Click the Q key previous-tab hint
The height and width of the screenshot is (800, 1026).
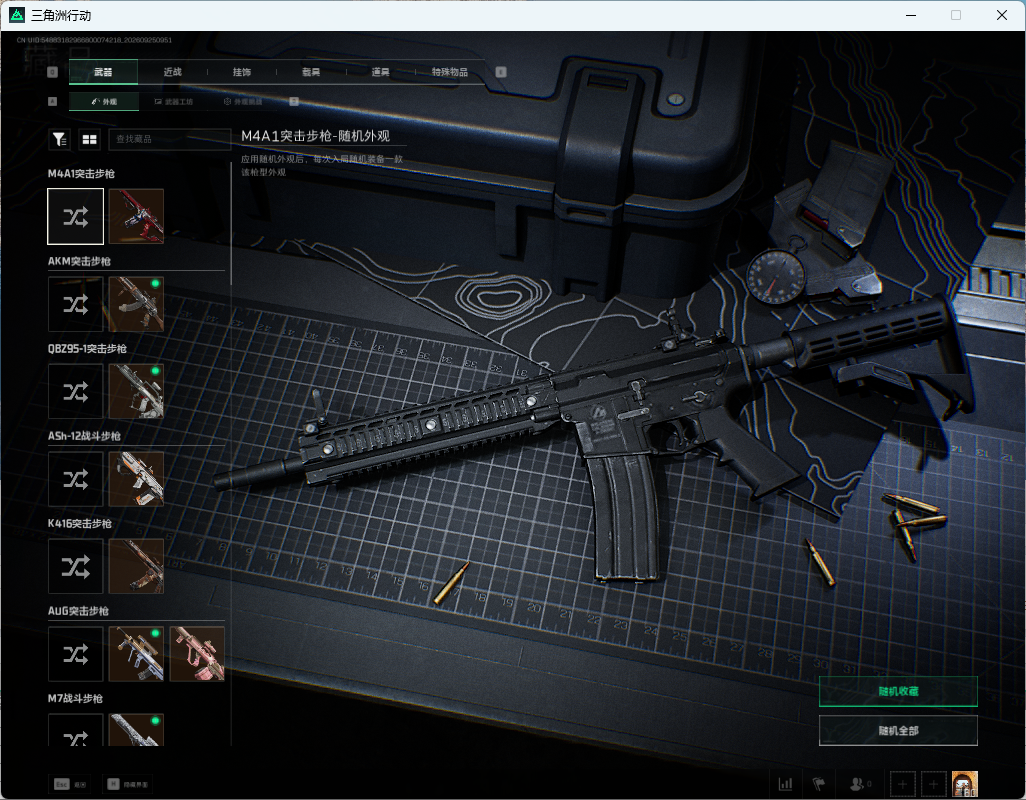(53, 72)
